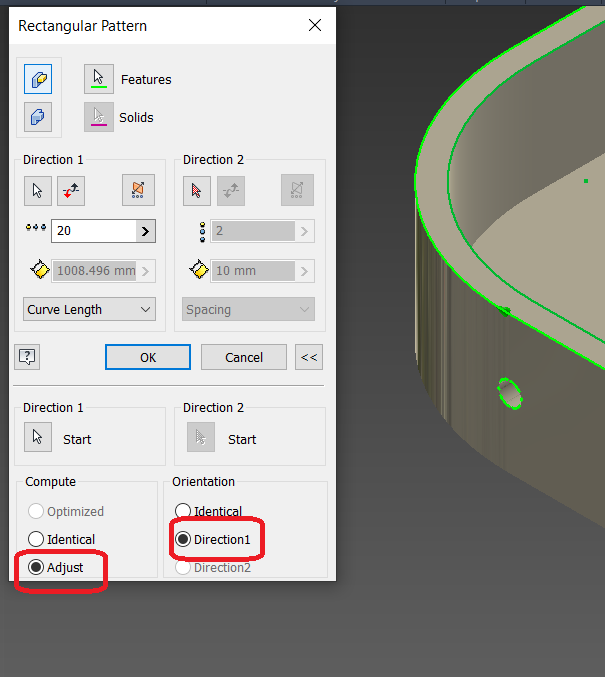Click the 10 mm spacing field
The width and height of the screenshot is (605, 677).
(253, 271)
